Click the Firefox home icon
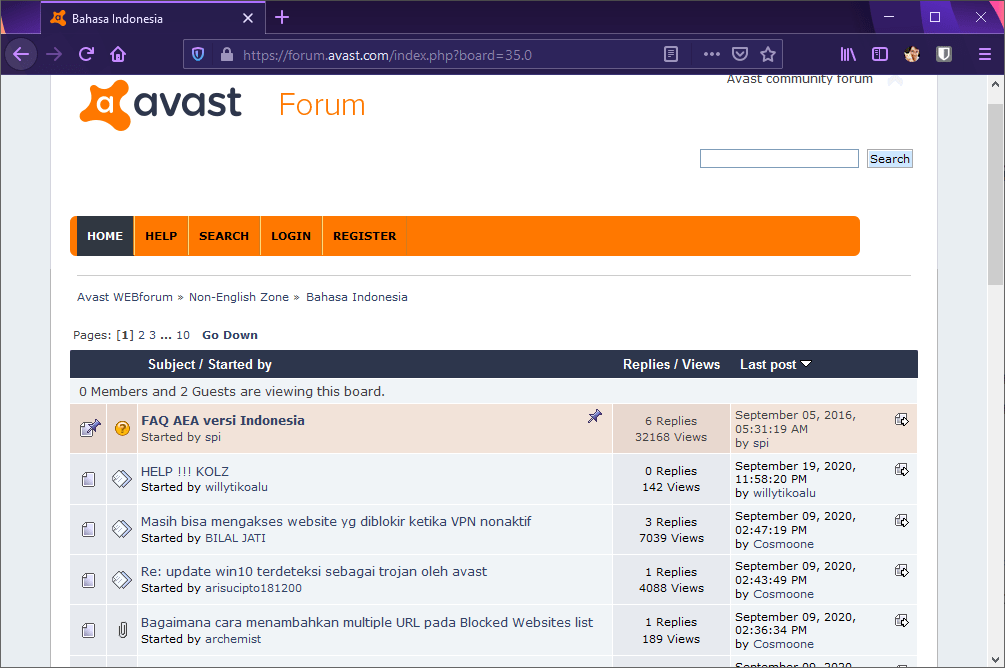This screenshot has width=1005, height=668. click(x=118, y=54)
